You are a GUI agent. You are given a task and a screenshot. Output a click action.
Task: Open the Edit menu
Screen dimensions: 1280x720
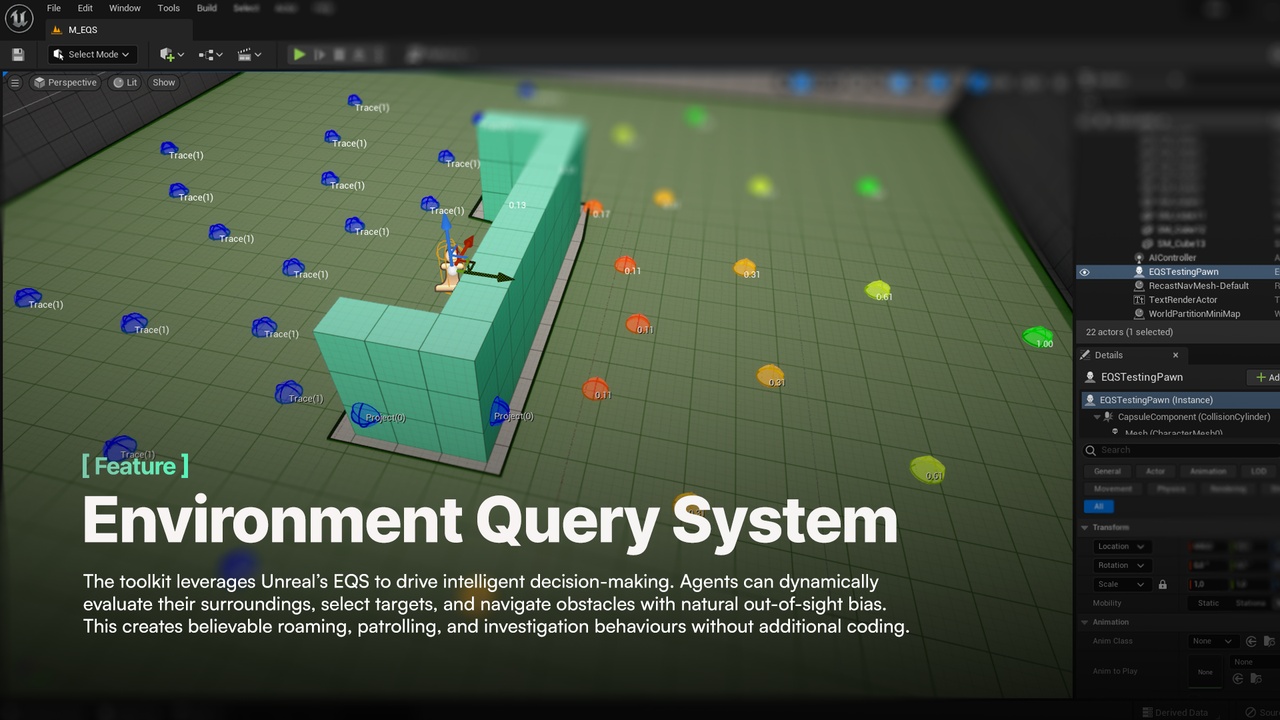point(85,8)
